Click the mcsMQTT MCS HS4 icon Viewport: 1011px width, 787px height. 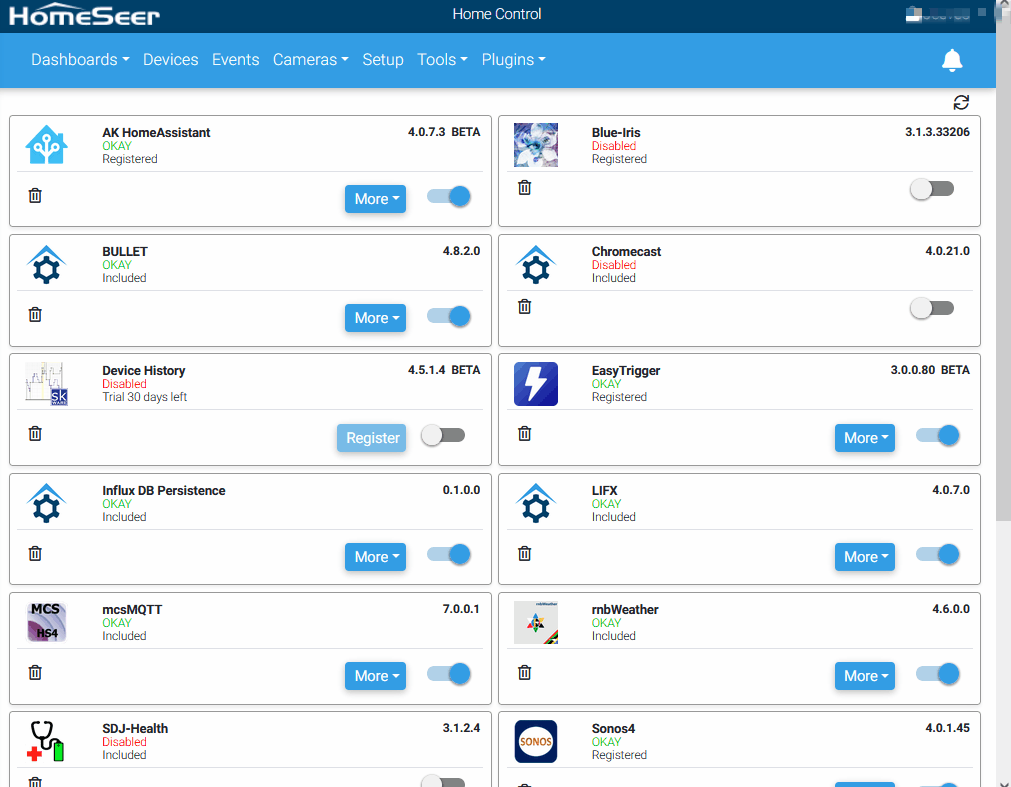[46, 623]
